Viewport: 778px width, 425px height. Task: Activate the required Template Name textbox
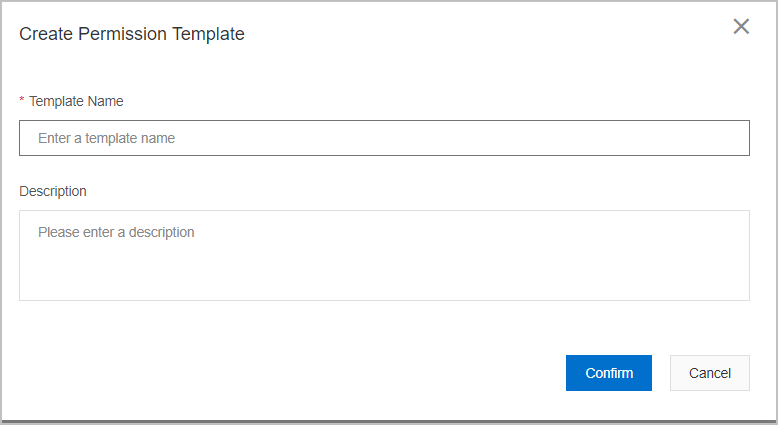384,138
